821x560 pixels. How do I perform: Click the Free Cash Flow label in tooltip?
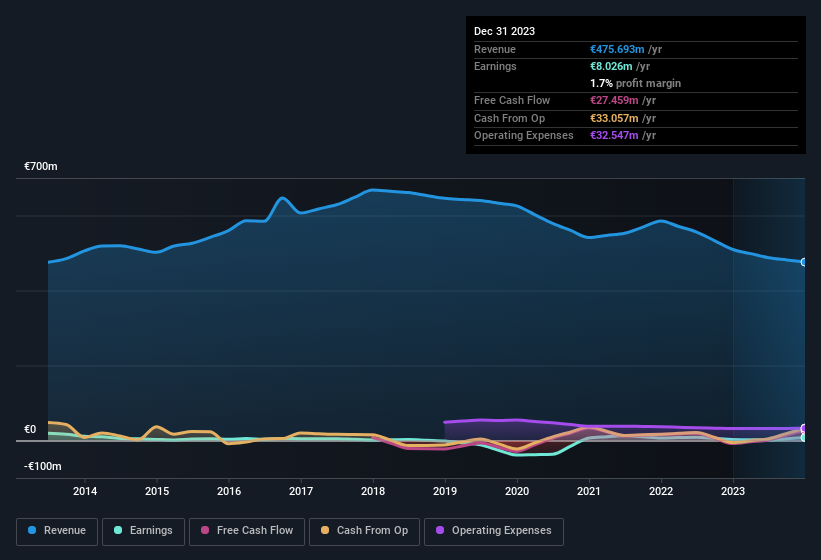[x=512, y=100]
